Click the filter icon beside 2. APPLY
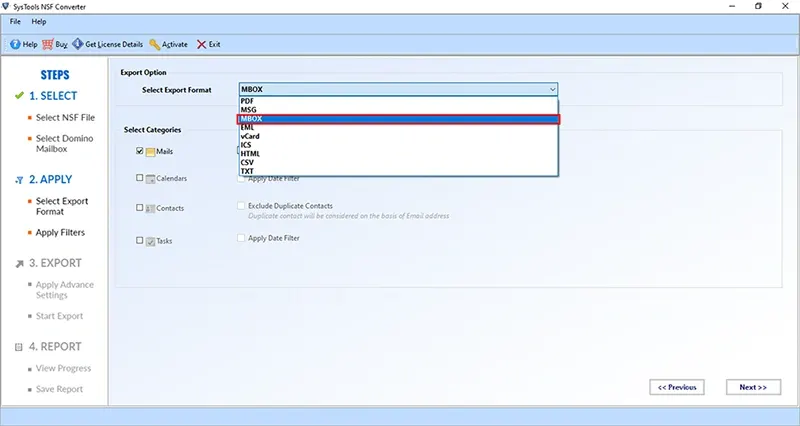This screenshot has height=426, width=800. click(19, 180)
